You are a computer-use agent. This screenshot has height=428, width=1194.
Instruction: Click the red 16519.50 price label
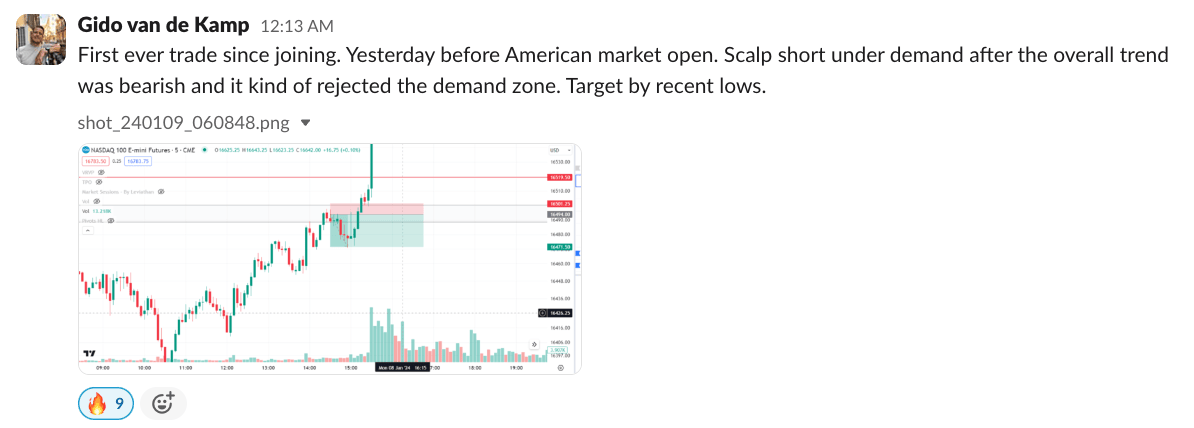[558, 177]
